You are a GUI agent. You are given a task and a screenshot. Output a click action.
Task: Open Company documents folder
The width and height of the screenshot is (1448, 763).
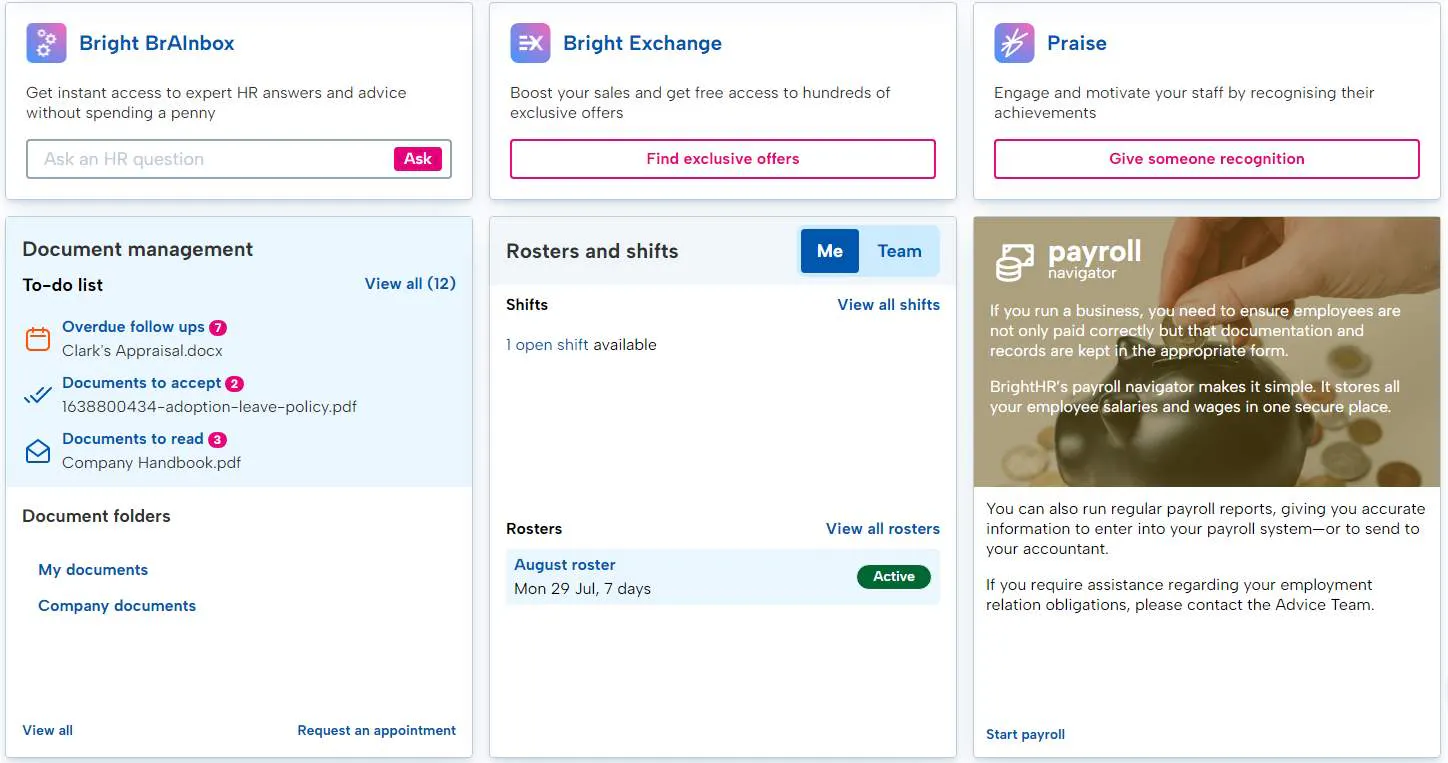(117, 606)
